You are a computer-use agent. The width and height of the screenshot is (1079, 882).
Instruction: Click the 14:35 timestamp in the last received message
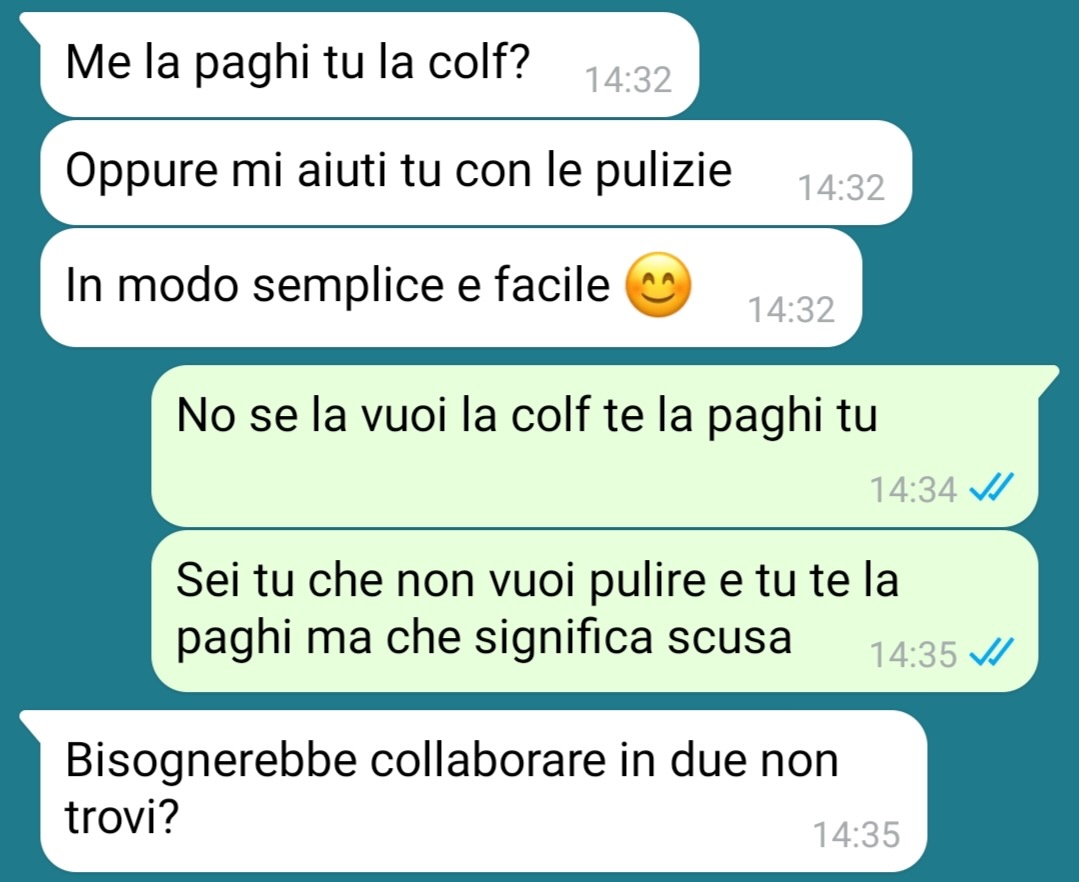tap(856, 835)
